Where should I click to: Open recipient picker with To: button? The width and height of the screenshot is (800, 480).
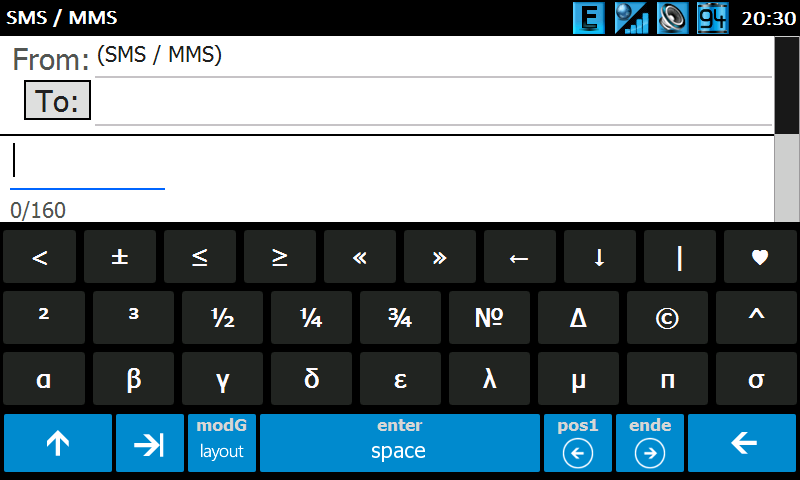[x=57, y=100]
